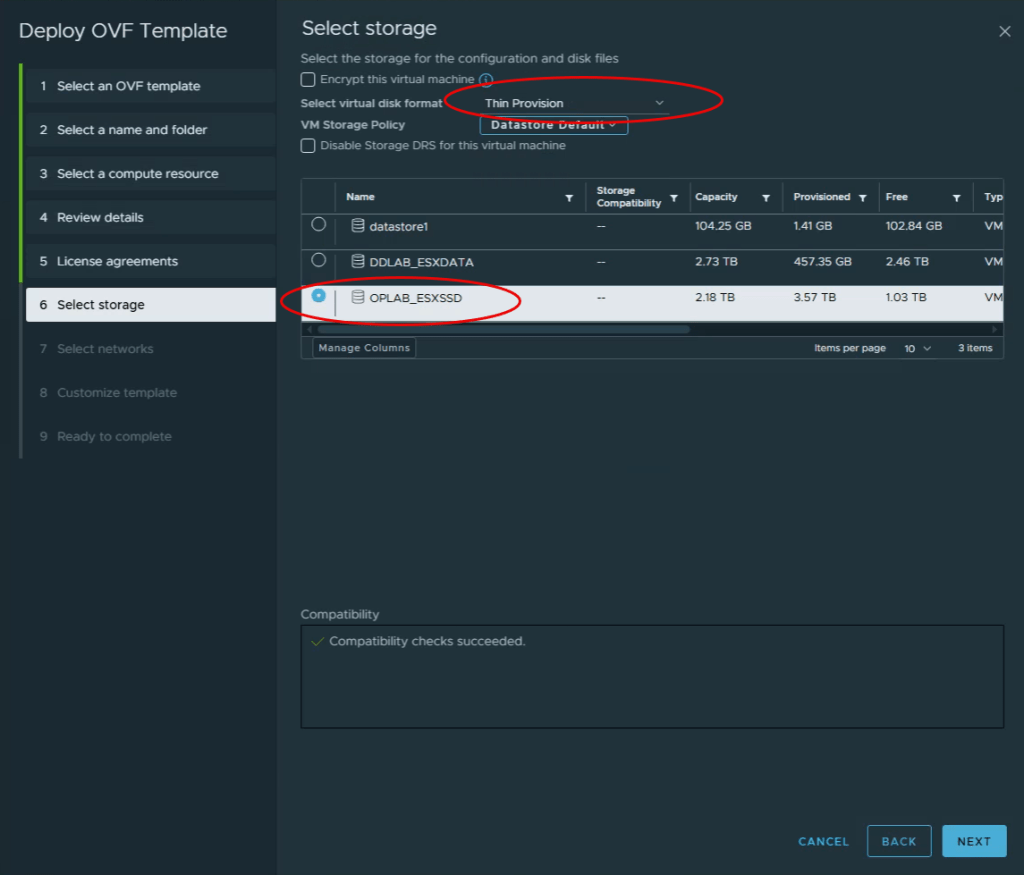
Task: Close the Deploy OVF Template dialog
Action: point(1005,31)
